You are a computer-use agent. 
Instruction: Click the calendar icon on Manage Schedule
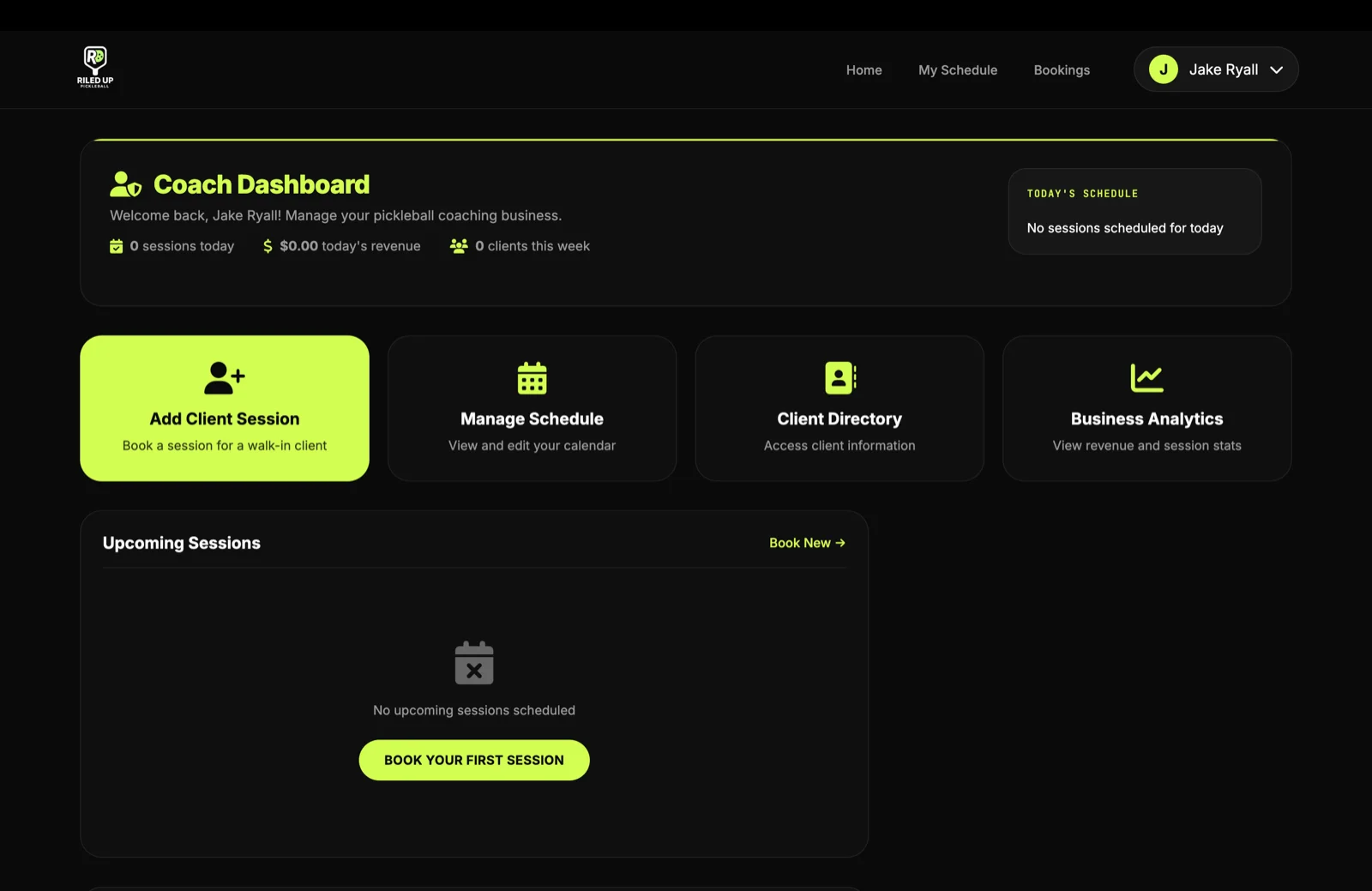tap(532, 378)
